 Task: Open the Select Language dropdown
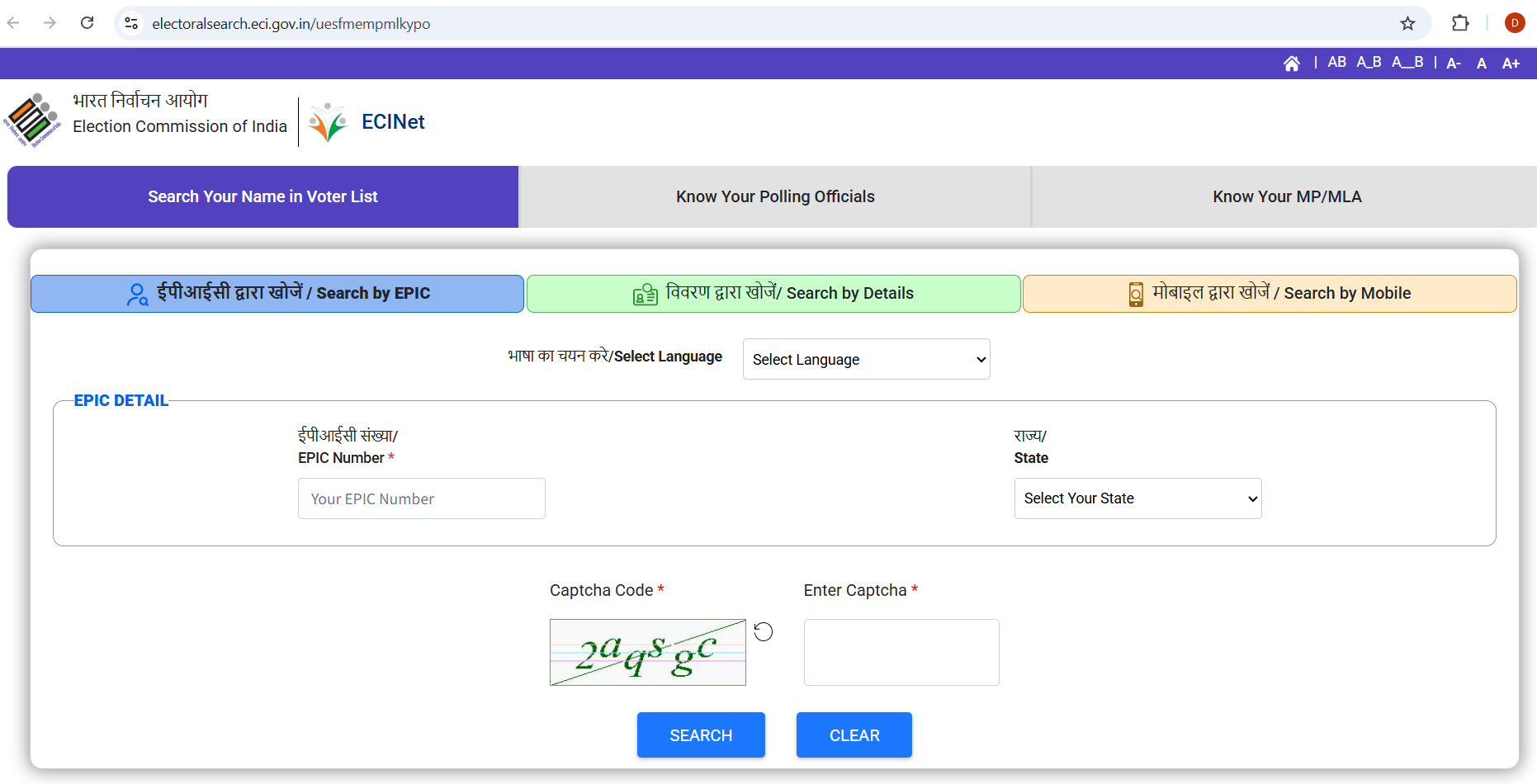866,359
